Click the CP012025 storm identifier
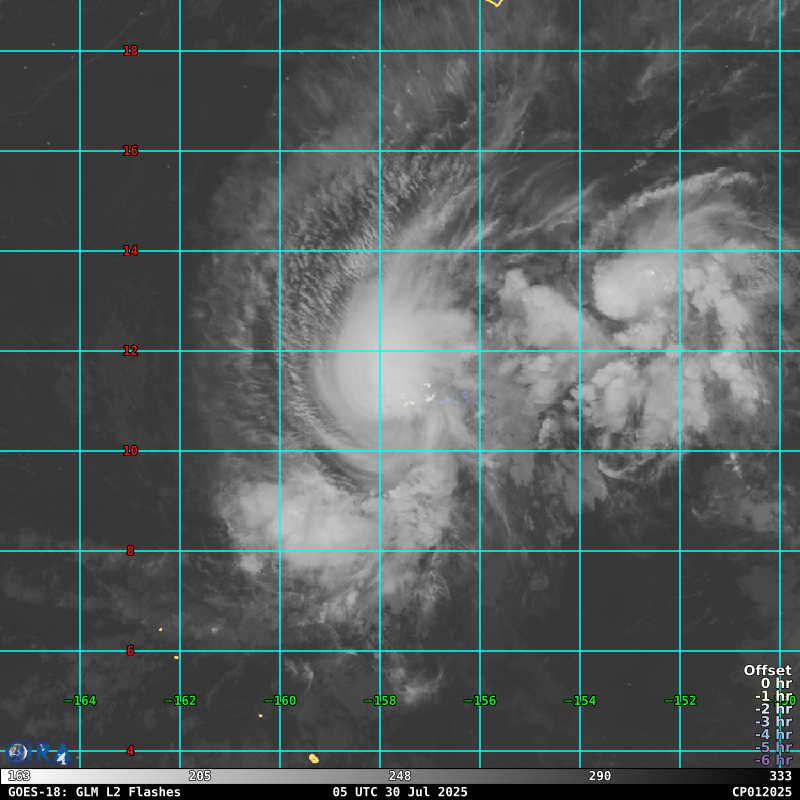 (x=761, y=792)
